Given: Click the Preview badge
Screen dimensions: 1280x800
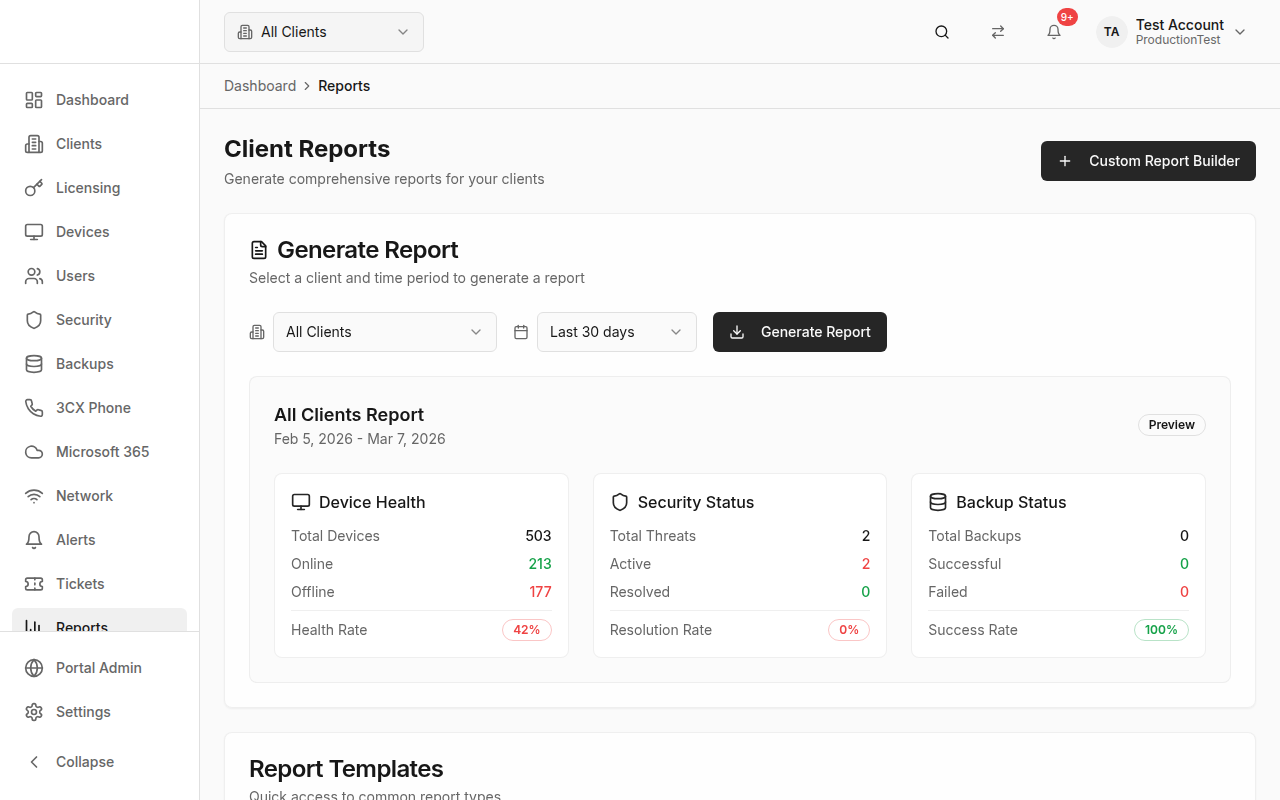Looking at the screenshot, I should [1172, 425].
